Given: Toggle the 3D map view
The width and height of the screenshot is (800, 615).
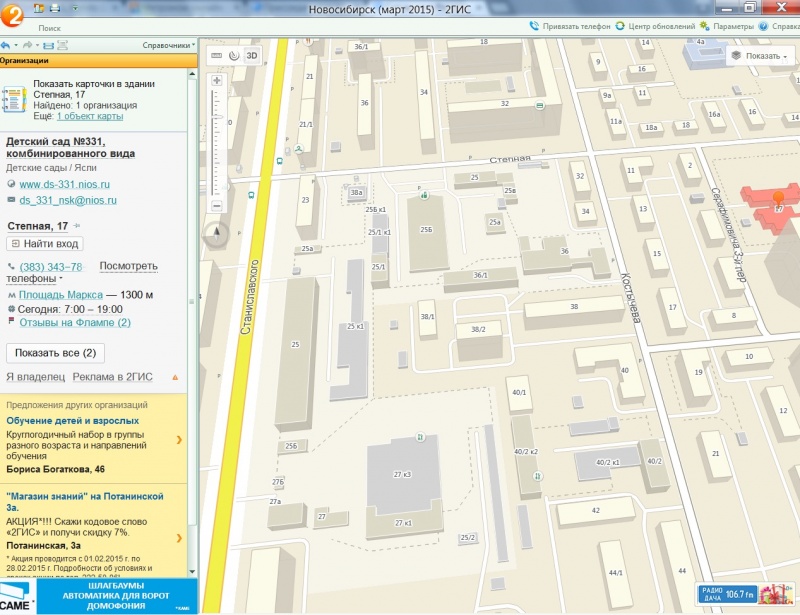Looking at the screenshot, I should tap(252, 56).
